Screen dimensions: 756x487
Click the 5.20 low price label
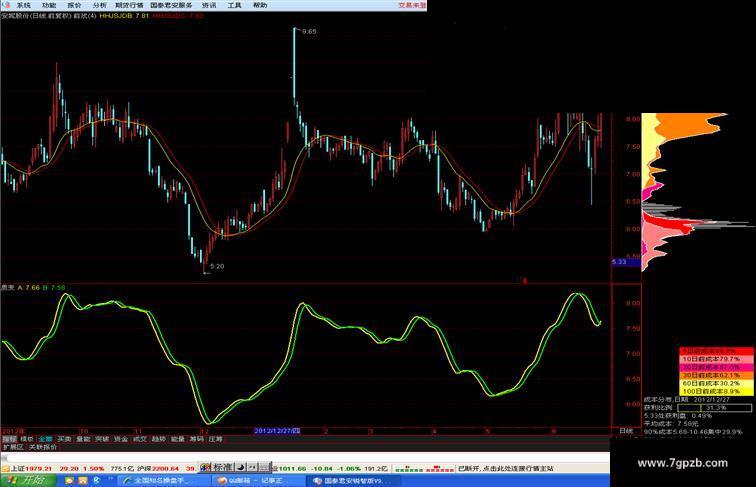pos(217,266)
